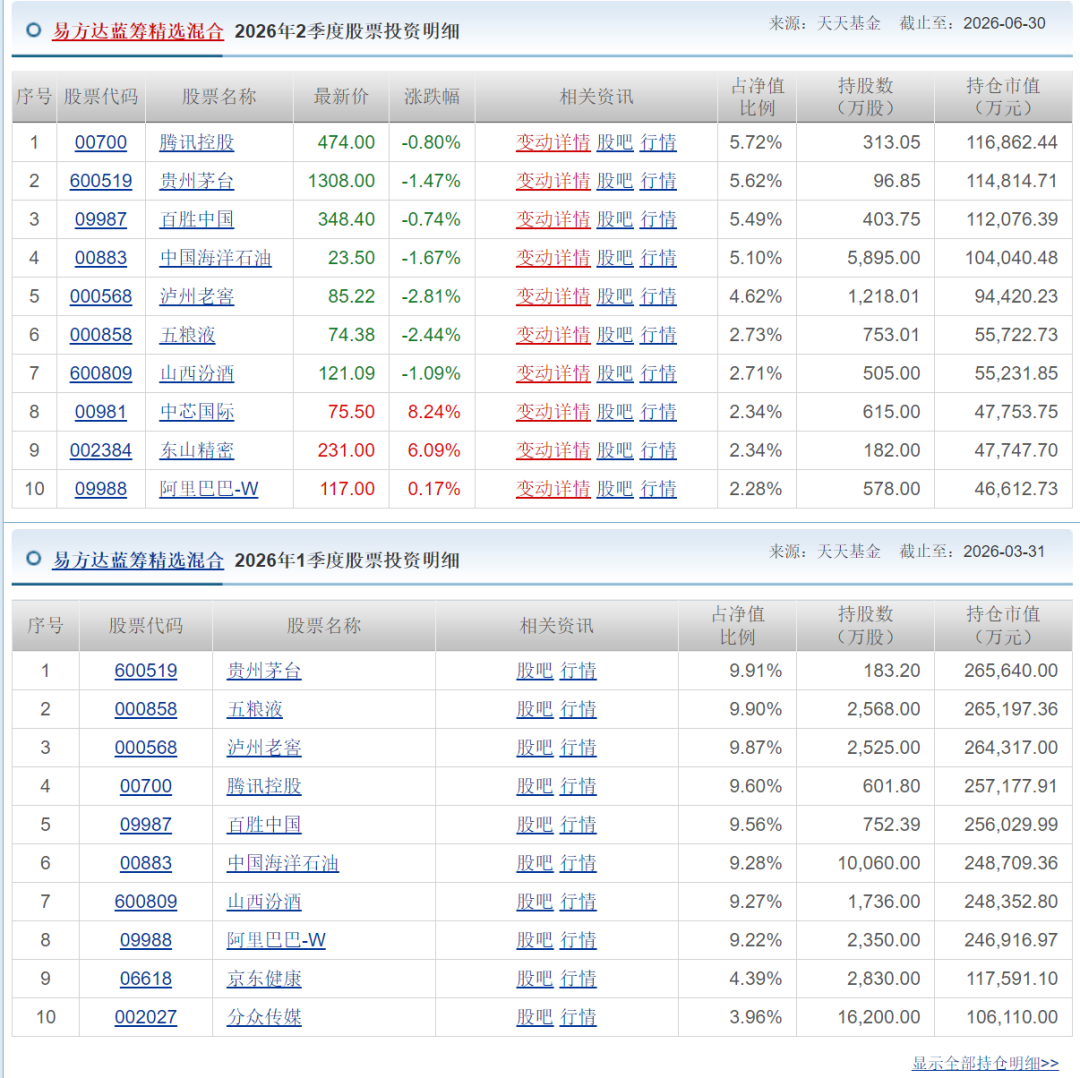Open 泸州老窖 name in Q2 table
Image resolution: width=1080 pixels, height=1078 pixels.
pos(197,297)
